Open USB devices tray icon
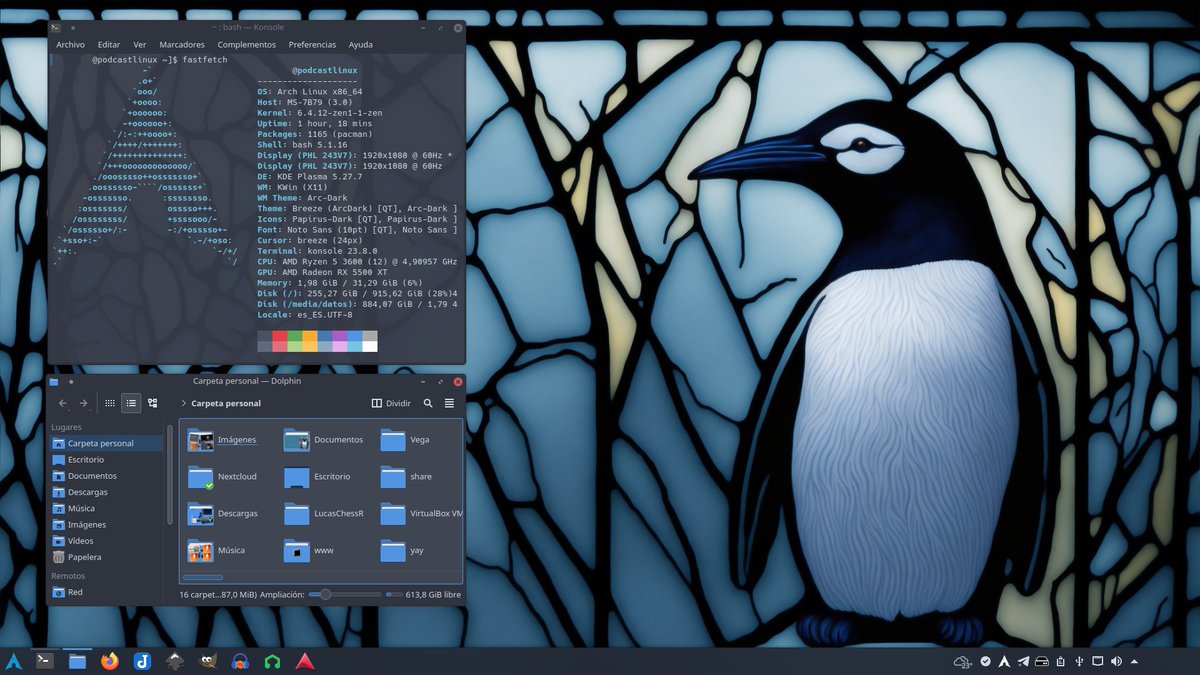The image size is (1200, 675). (1079, 661)
